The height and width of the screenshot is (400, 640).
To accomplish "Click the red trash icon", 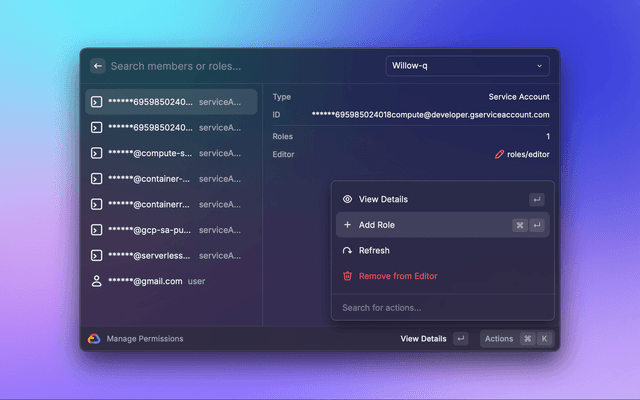I will tap(347, 276).
